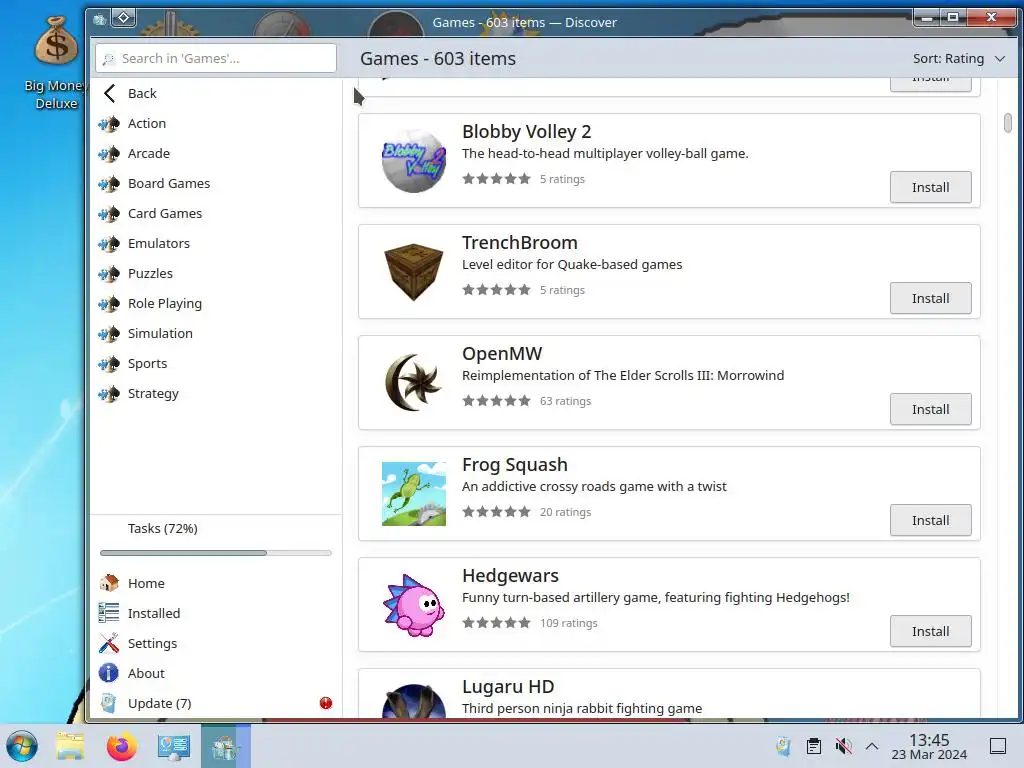Install Blobby Volley 2
Viewport: 1024px width, 768px height.
click(931, 187)
